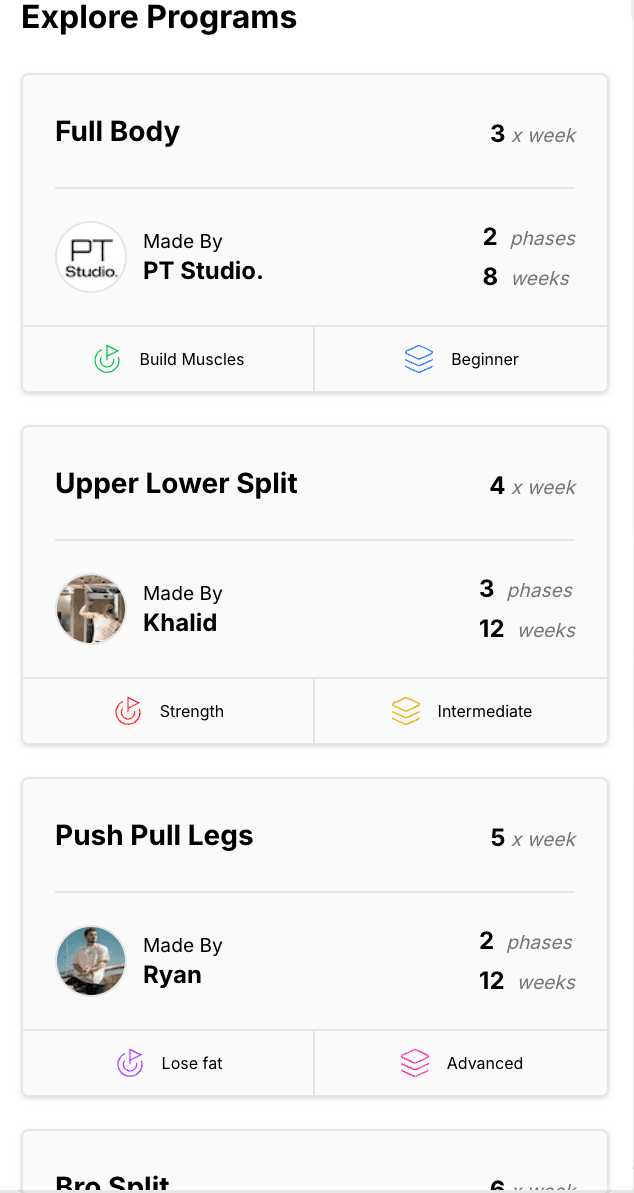Viewport: 634px width, 1193px height.
Task: Open the Push Pull Legs program
Action: [x=155, y=836]
